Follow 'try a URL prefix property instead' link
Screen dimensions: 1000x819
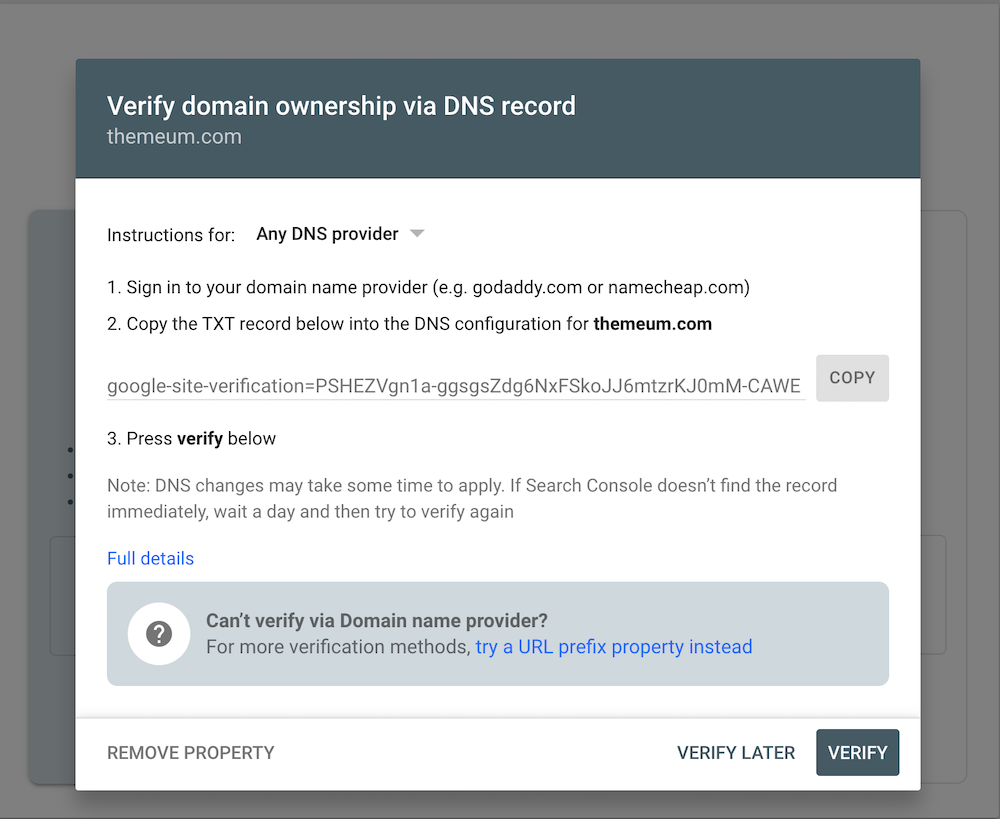[x=614, y=647]
